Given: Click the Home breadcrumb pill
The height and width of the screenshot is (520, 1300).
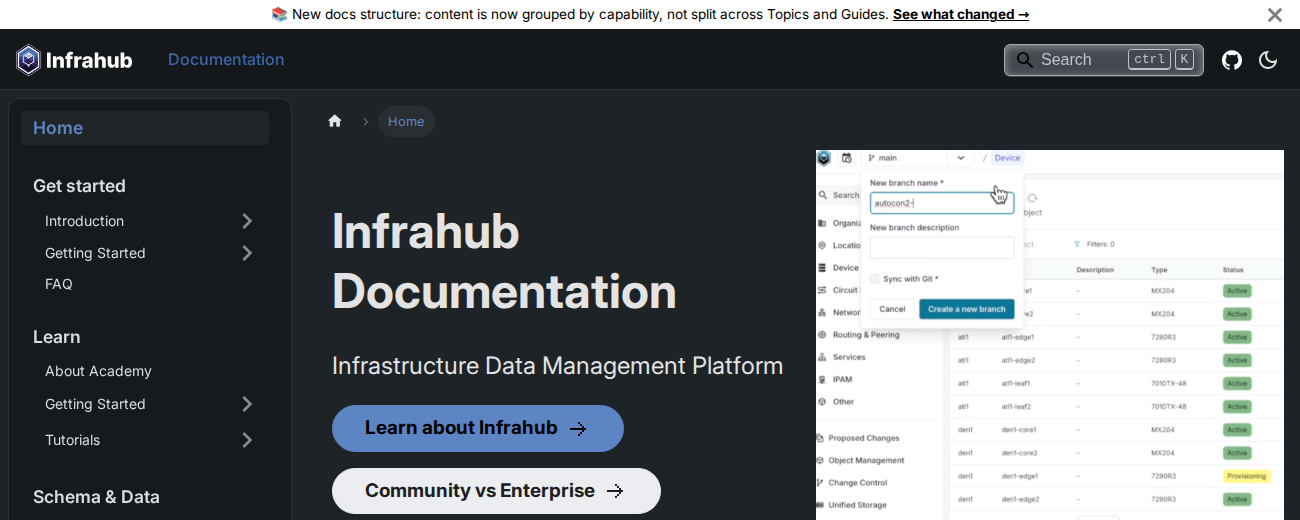Looking at the screenshot, I should click(x=406, y=121).
